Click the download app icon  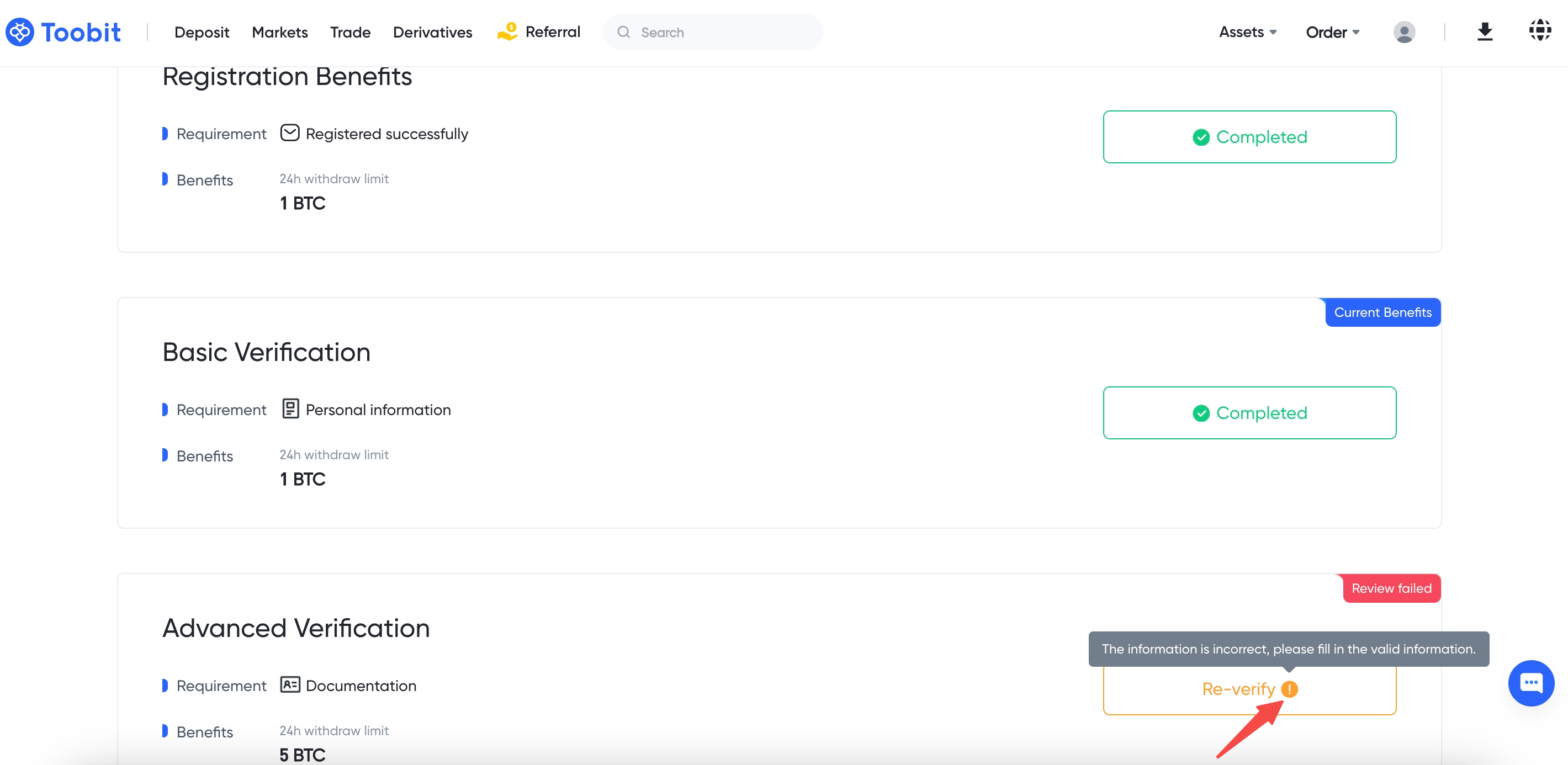pyautogui.click(x=1485, y=31)
